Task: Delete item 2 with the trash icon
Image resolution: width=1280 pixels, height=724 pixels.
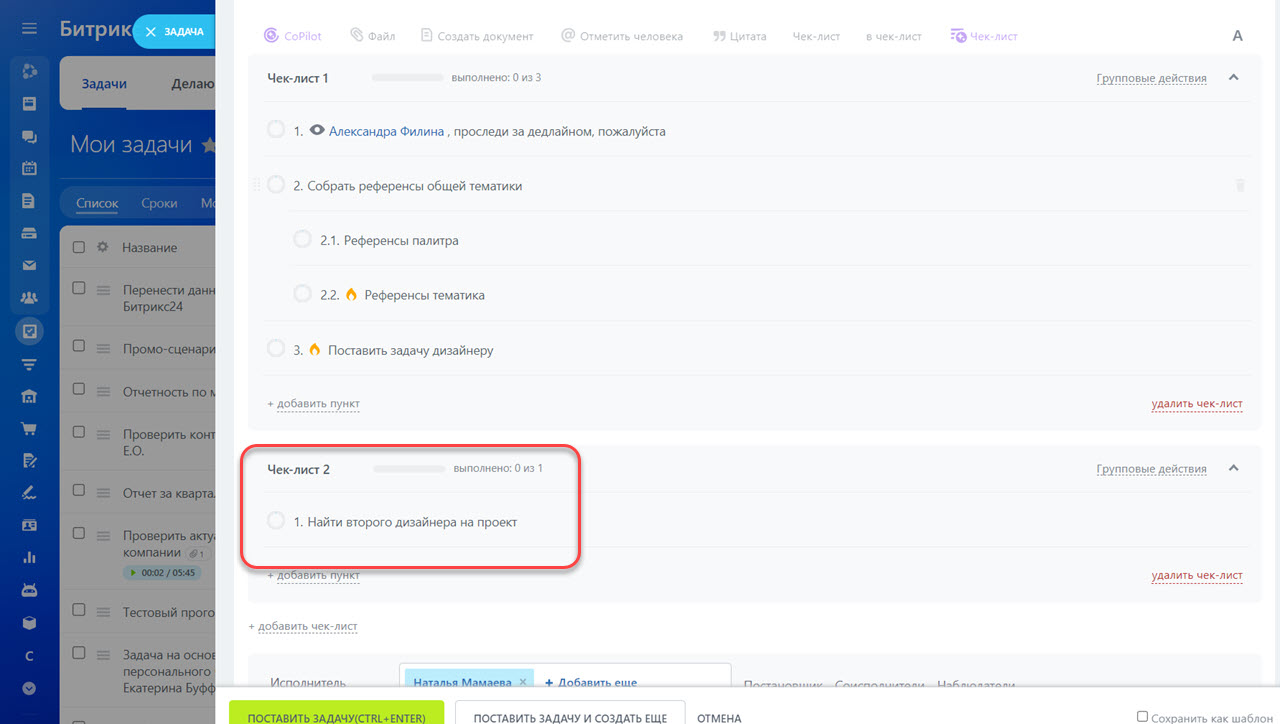Action: pos(1240,185)
